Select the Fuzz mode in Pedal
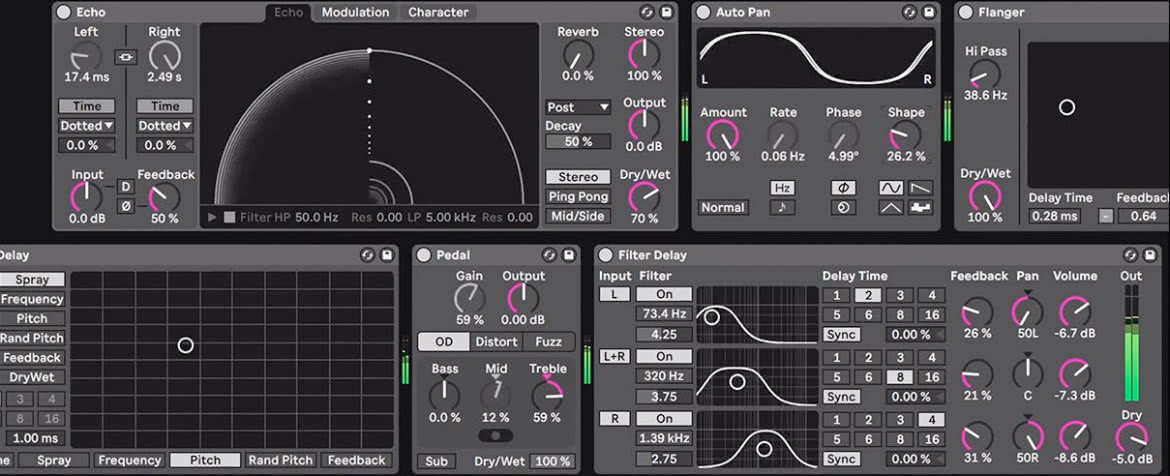 pos(548,342)
